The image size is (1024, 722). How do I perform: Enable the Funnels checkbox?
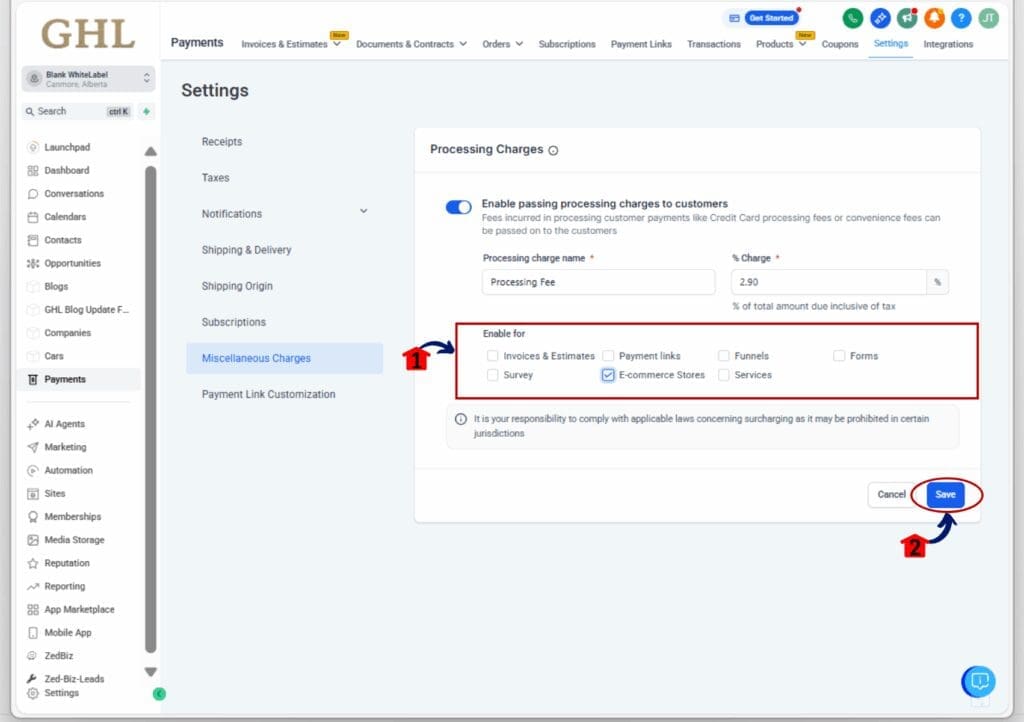tap(723, 356)
